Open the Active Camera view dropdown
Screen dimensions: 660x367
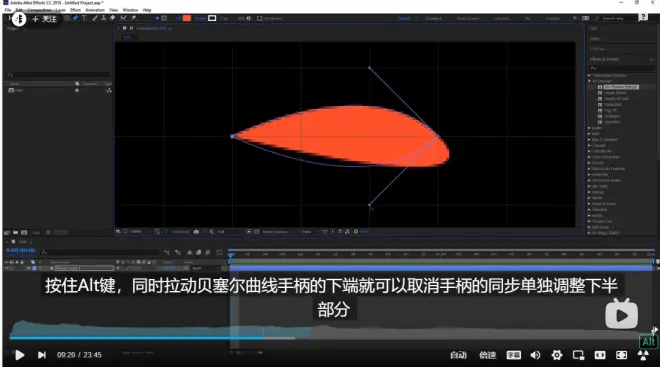click(278, 231)
